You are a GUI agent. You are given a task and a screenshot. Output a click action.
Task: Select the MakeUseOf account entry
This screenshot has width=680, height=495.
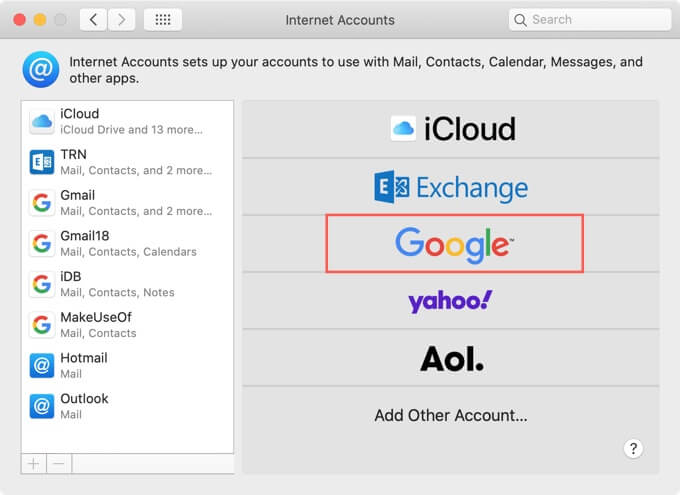pyautogui.click(x=127, y=325)
